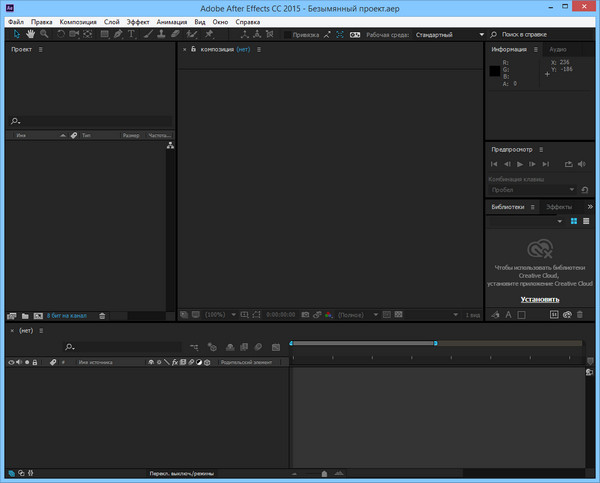Switch libraries to grid view

tap(574, 221)
